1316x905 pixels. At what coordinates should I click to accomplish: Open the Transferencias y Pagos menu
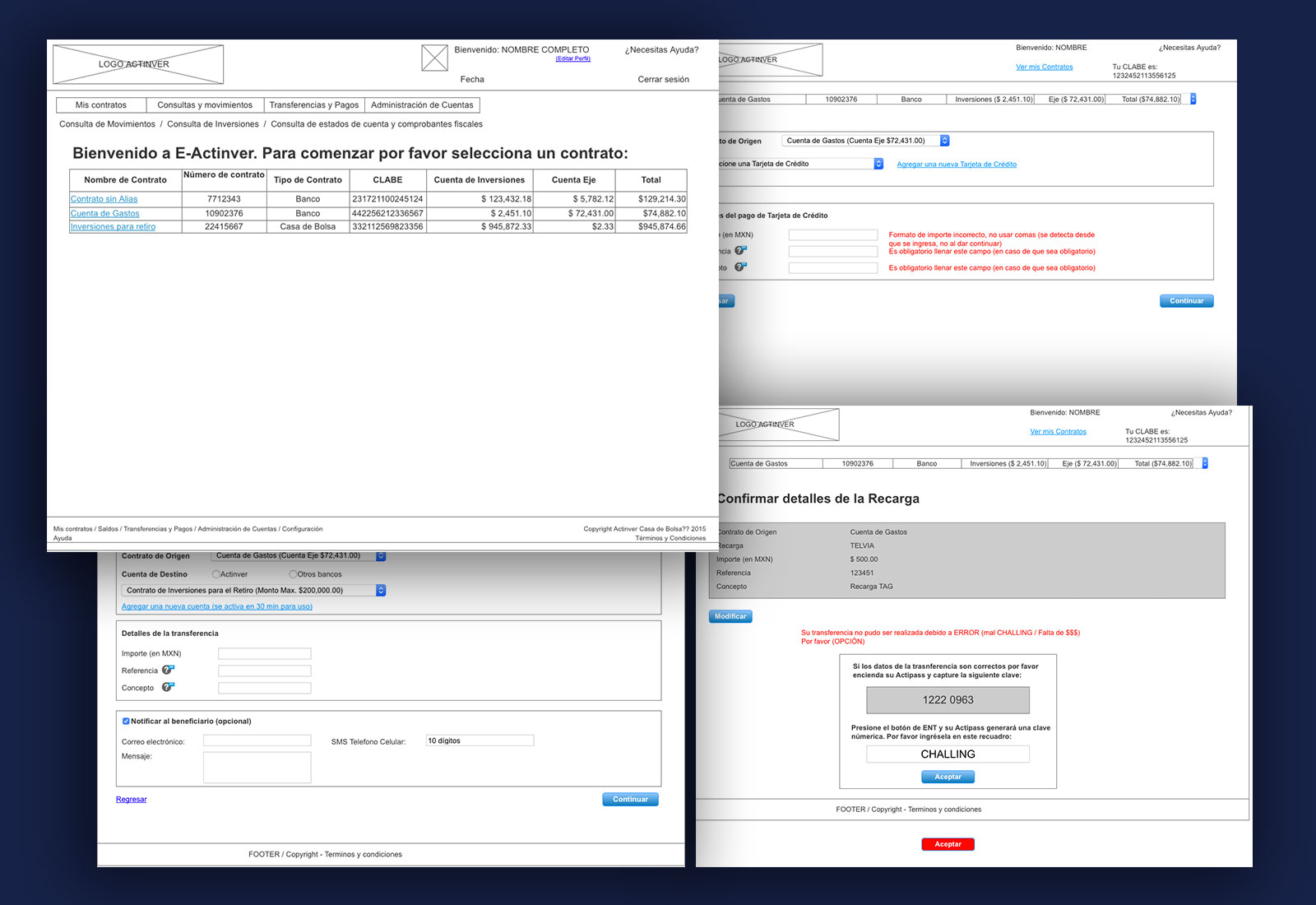313,105
